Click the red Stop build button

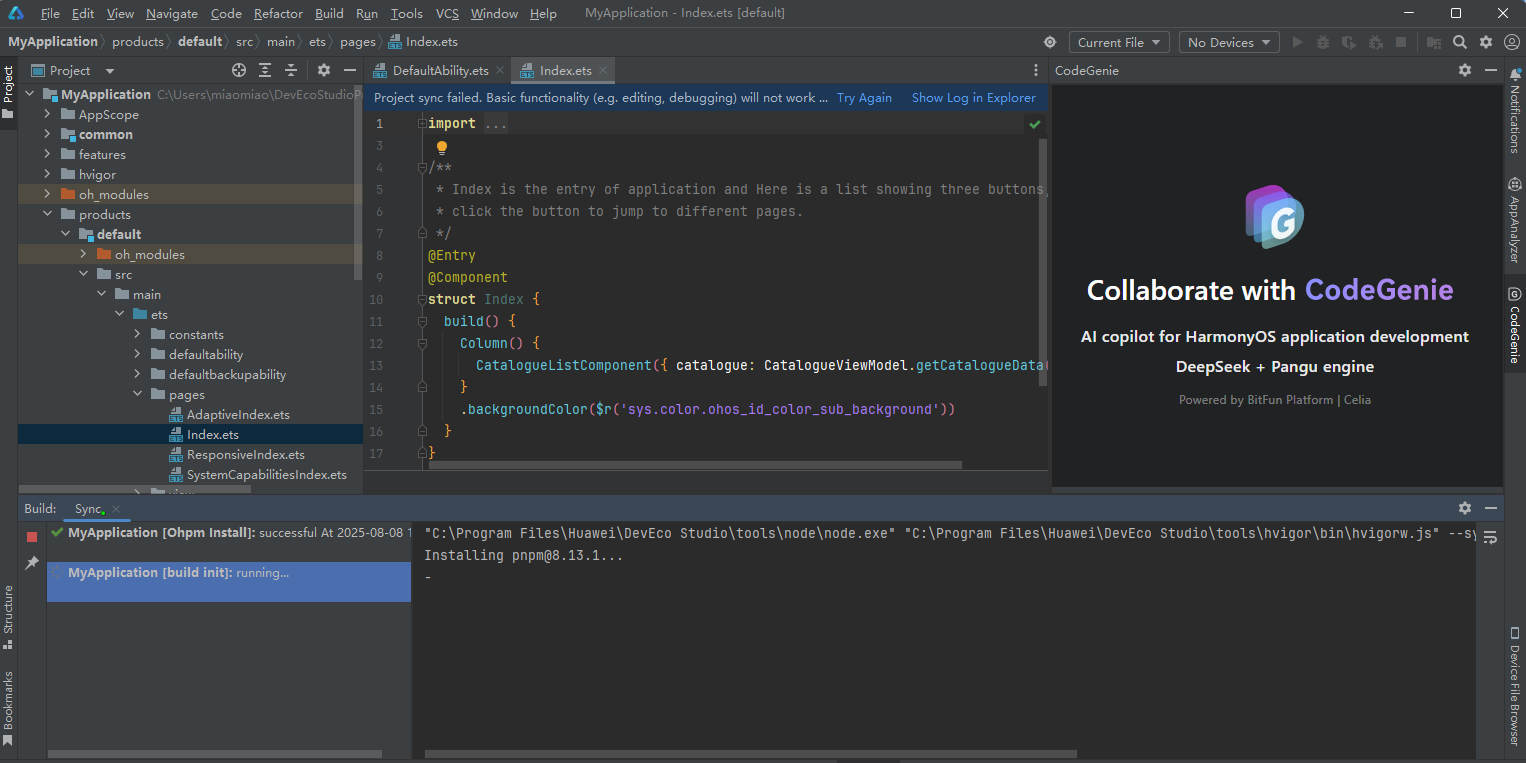32,537
